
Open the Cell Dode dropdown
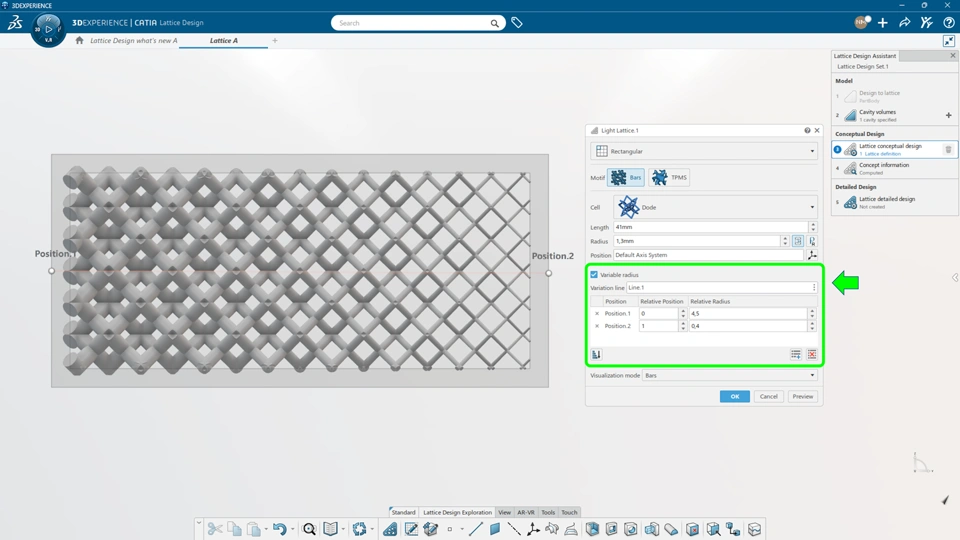[715, 208]
